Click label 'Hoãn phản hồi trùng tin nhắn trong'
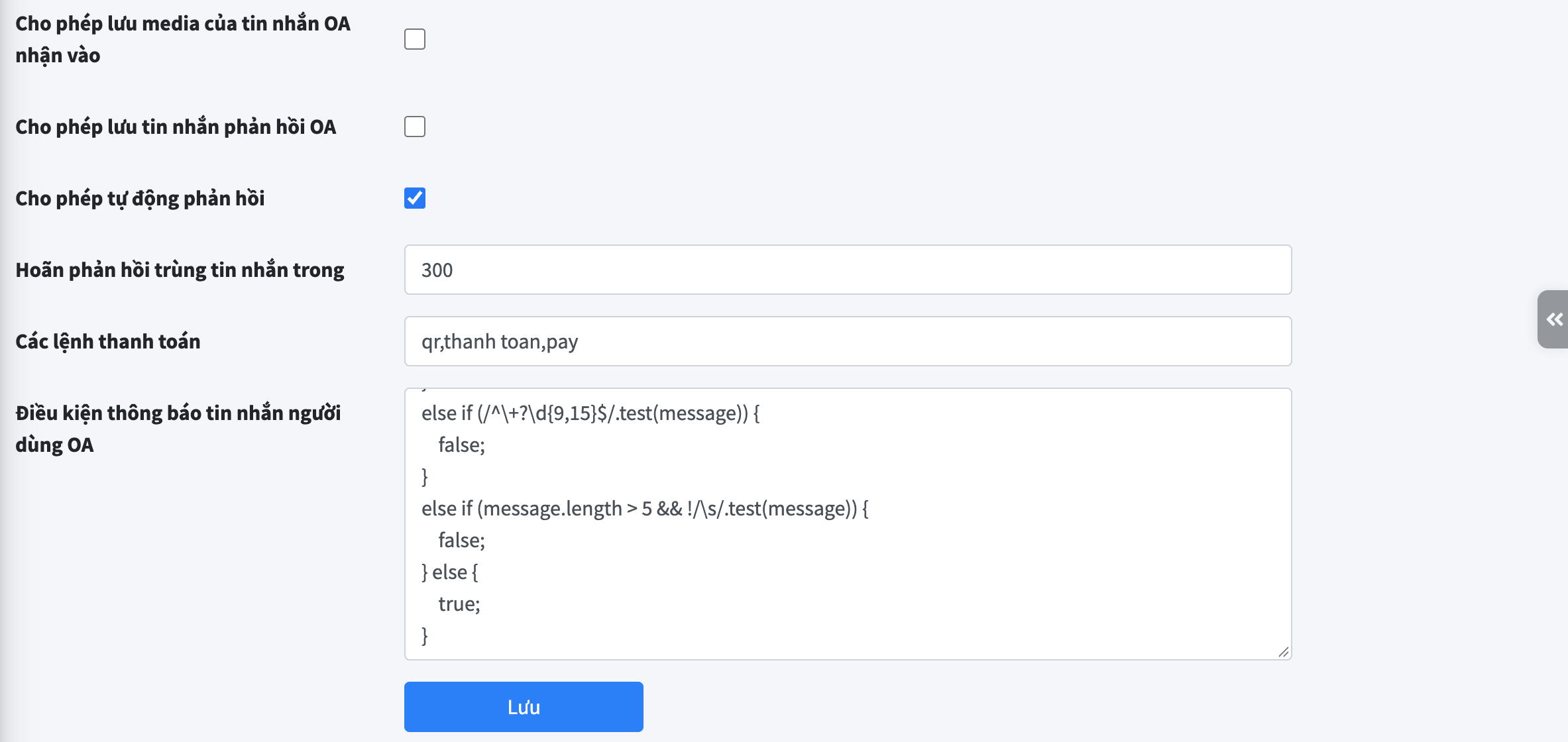 (x=180, y=270)
